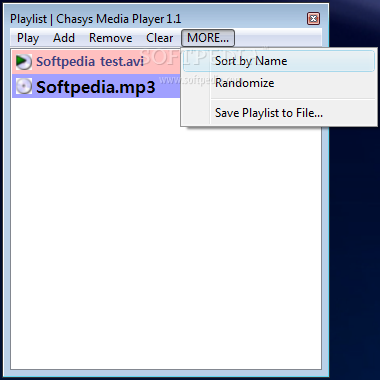The width and height of the screenshot is (380, 380).
Task: Click the green play icon beside Softpedia test.avi
Action: [x=24, y=62]
